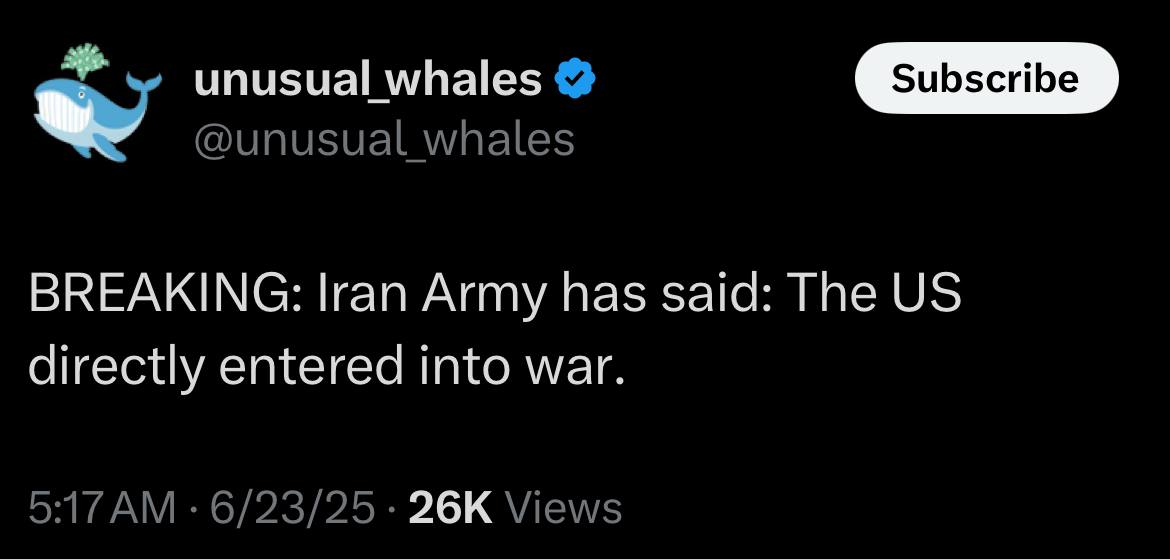This screenshot has width=1170, height=559.
Task: Subscribe to unusual_whales
Action: (x=986, y=78)
